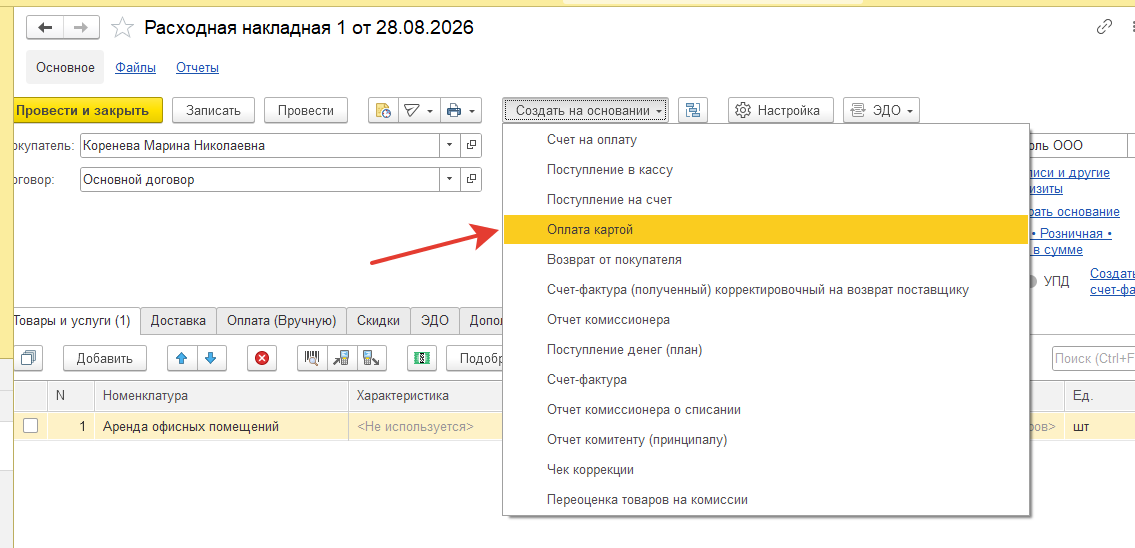Open the Договор record with open icon
Viewport: 1135px width, 548px height.
pyautogui.click(x=471, y=180)
